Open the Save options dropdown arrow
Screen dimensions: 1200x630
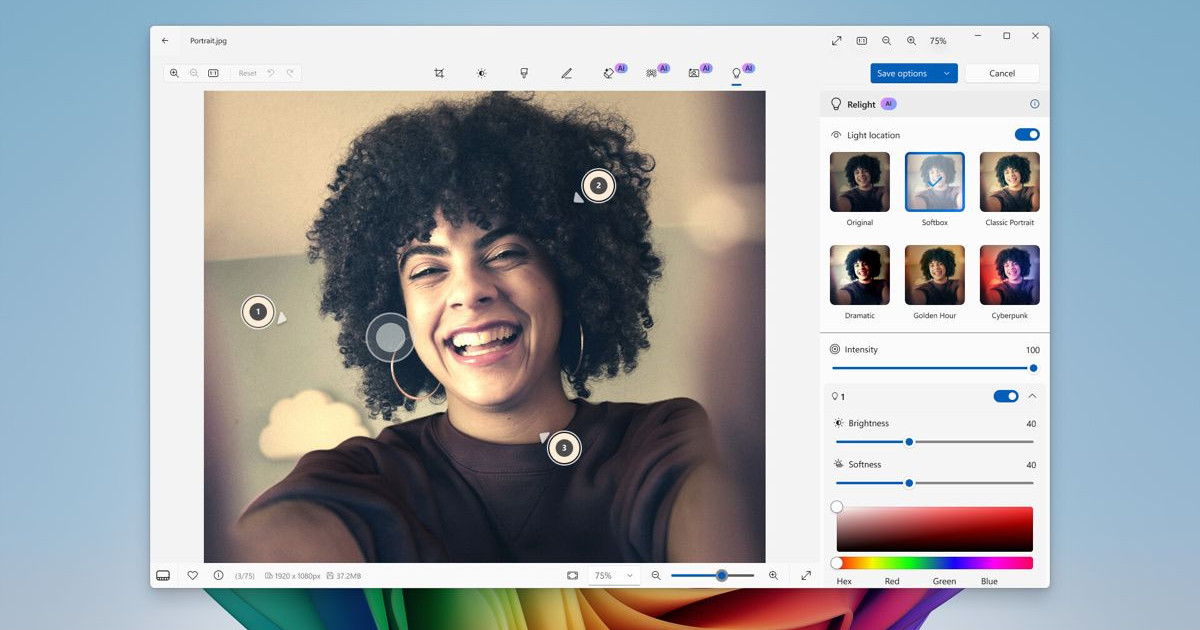point(946,73)
